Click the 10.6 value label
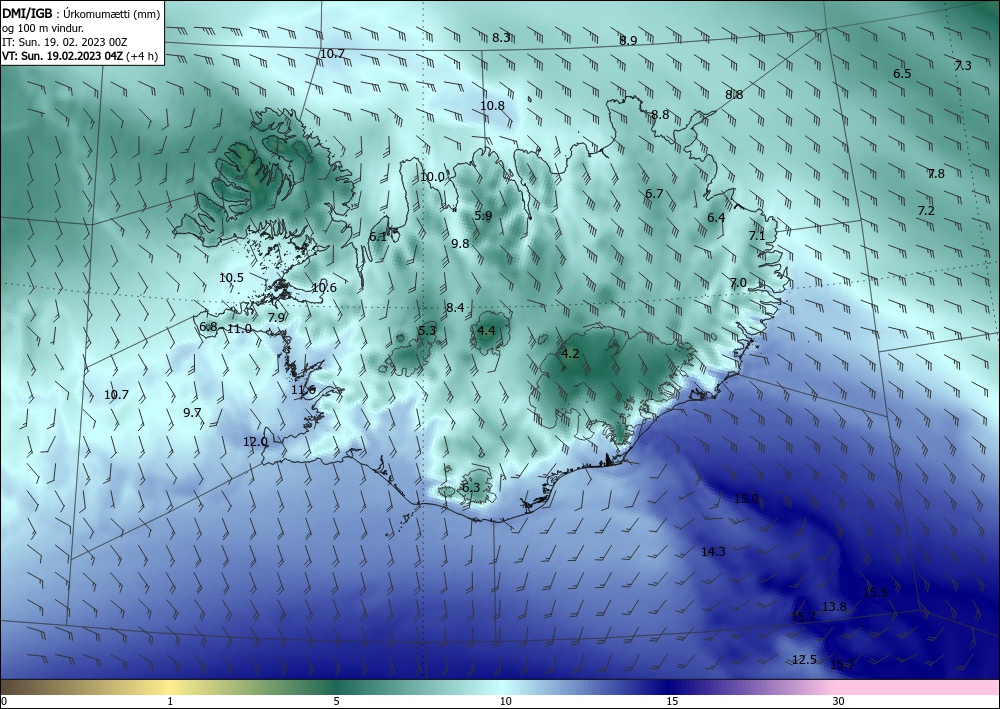The height and width of the screenshot is (709, 1000). coord(324,288)
